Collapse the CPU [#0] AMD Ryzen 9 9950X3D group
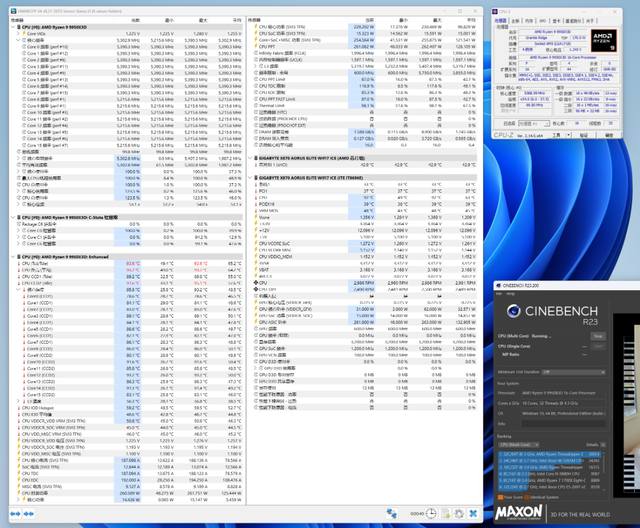This screenshot has width=640, height=528. click(13, 27)
